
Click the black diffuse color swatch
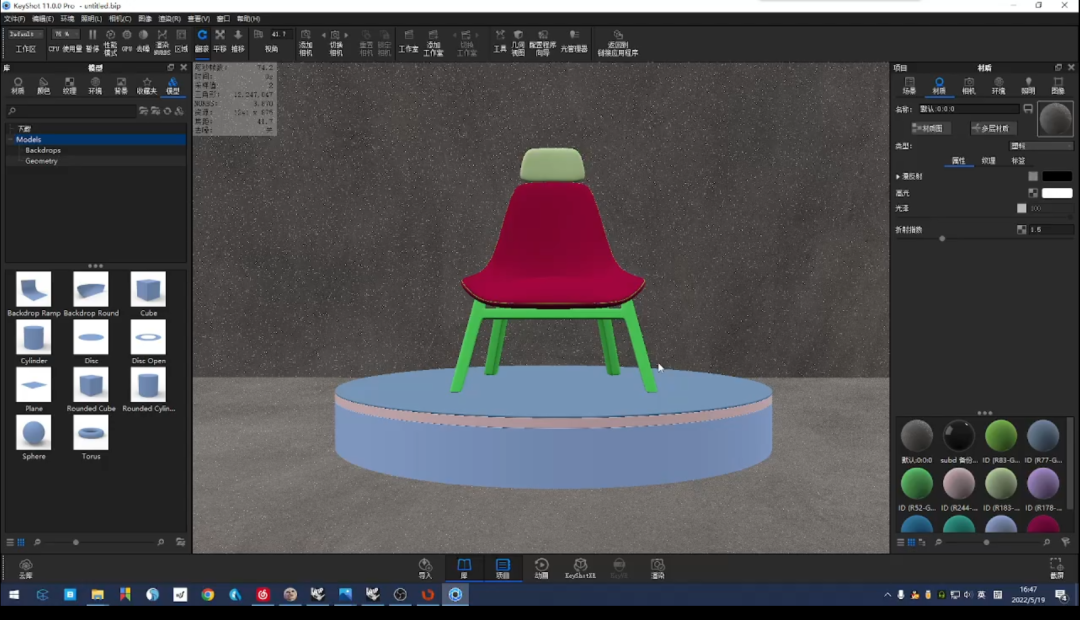click(1057, 176)
